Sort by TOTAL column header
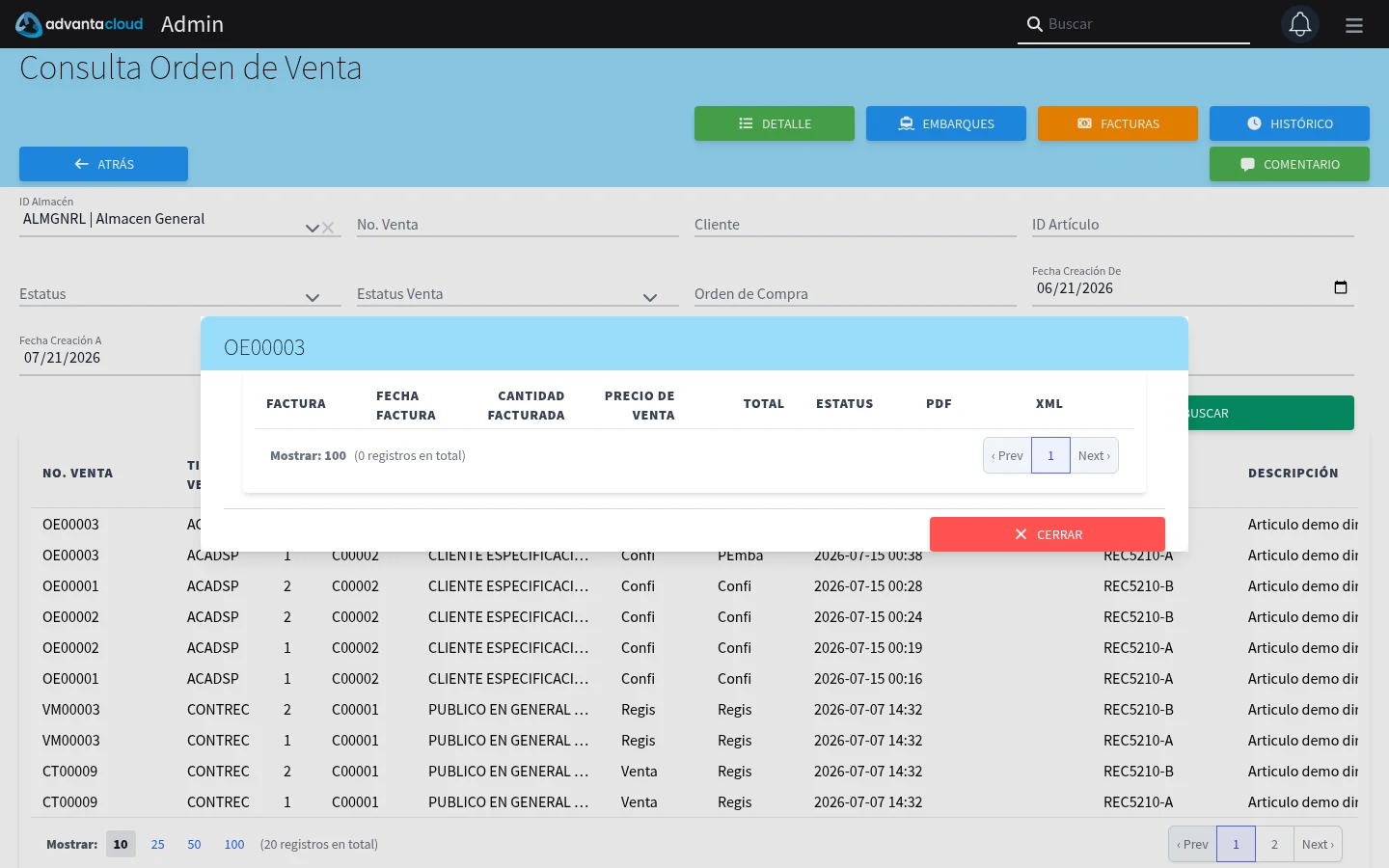Image resolution: width=1389 pixels, height=868 pixels. point(764,404)
